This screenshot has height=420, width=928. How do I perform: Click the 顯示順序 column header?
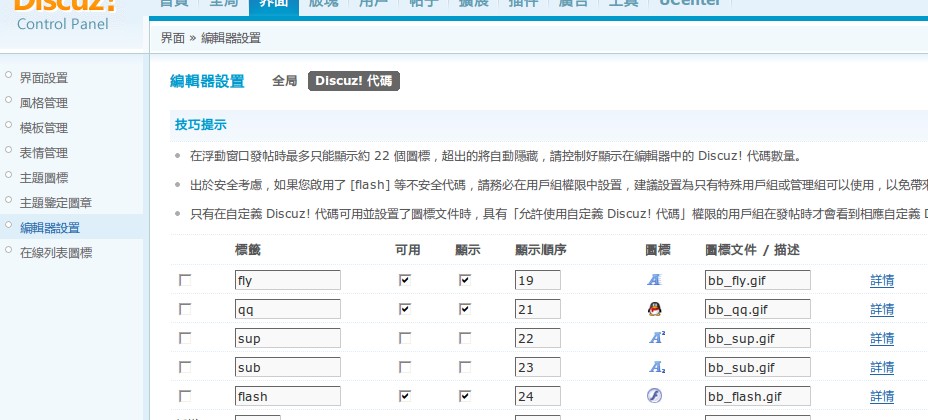(x=540, y=250)
